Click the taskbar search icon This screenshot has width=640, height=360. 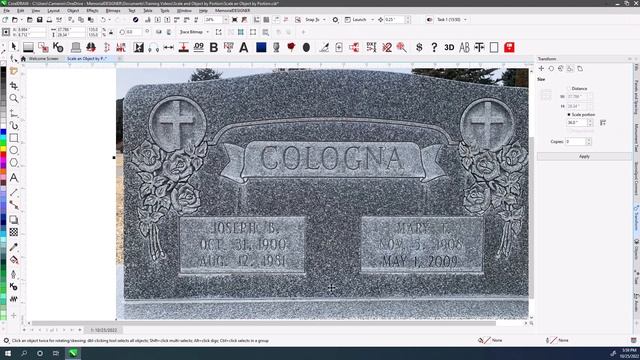pos(24,353)
